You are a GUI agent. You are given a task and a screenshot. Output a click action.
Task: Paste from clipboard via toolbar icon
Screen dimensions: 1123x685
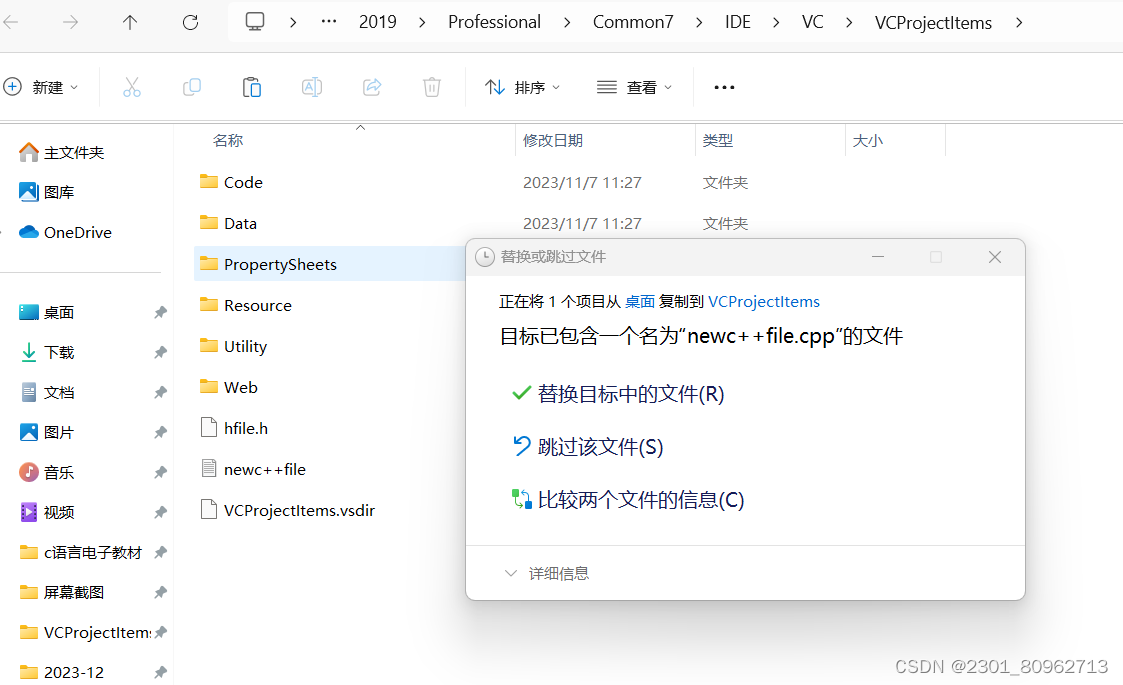point(251,87)
